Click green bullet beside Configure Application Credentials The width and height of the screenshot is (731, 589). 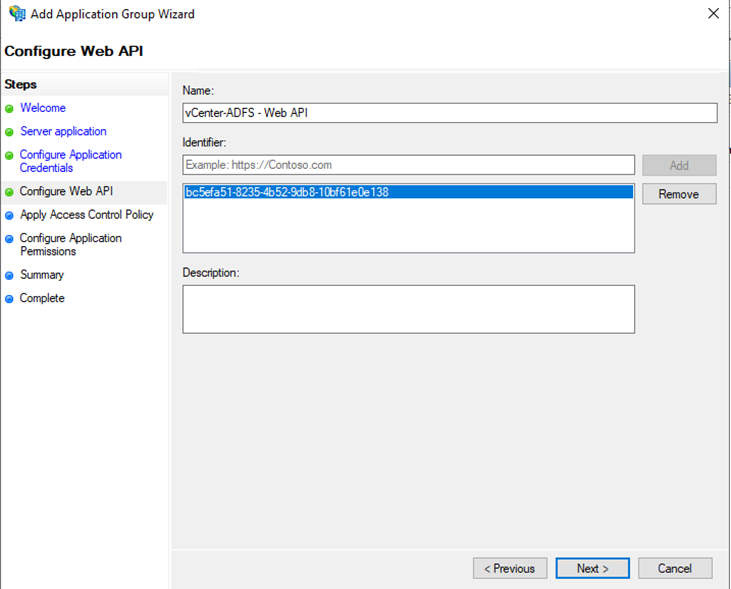(9, 155)
